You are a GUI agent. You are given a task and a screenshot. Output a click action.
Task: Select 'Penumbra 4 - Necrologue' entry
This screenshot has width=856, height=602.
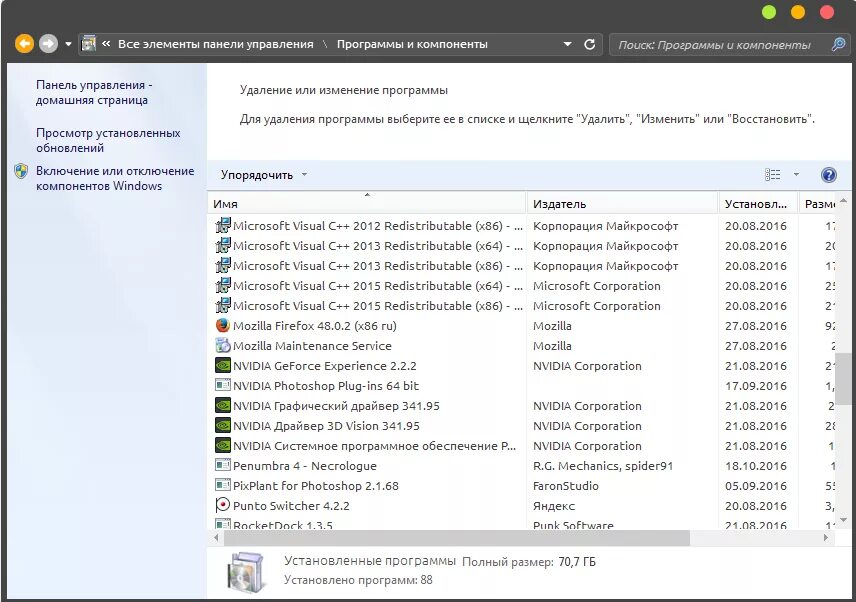305,466
